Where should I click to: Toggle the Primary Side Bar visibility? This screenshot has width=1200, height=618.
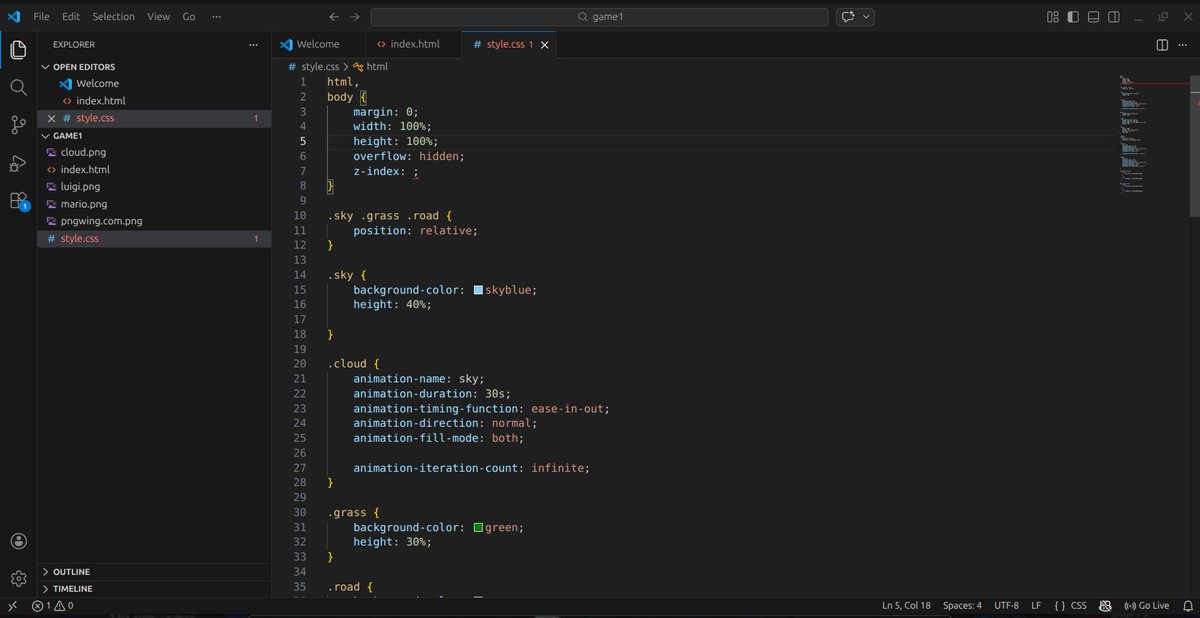point(1073,17)
